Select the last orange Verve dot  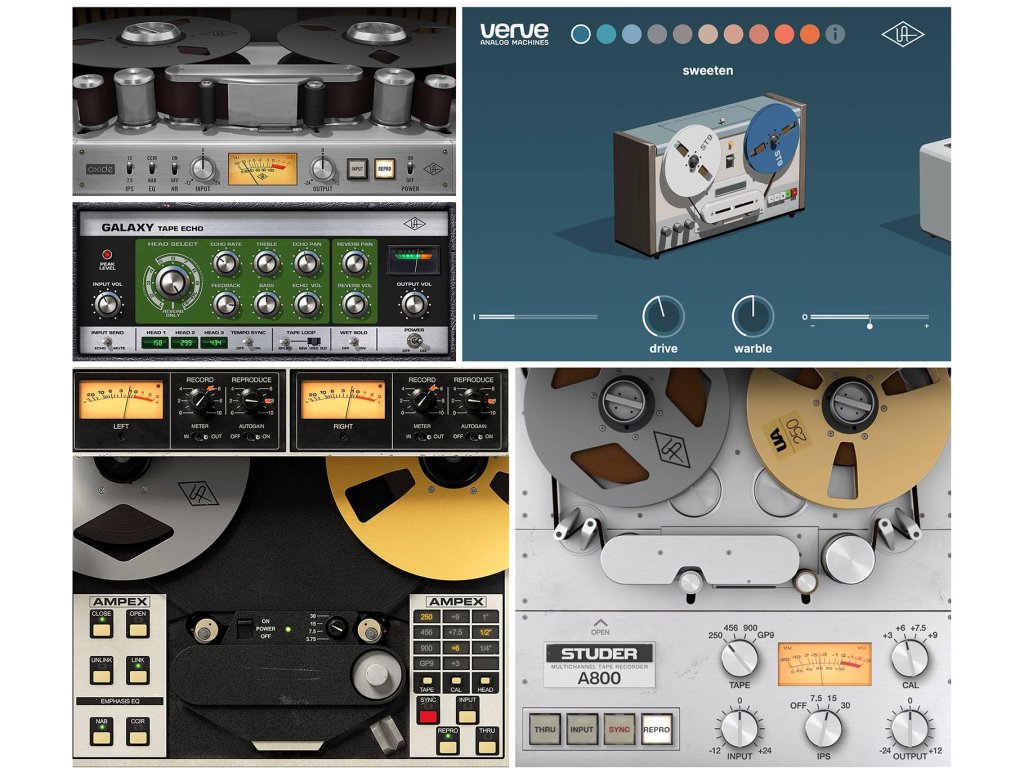point(810,34)
